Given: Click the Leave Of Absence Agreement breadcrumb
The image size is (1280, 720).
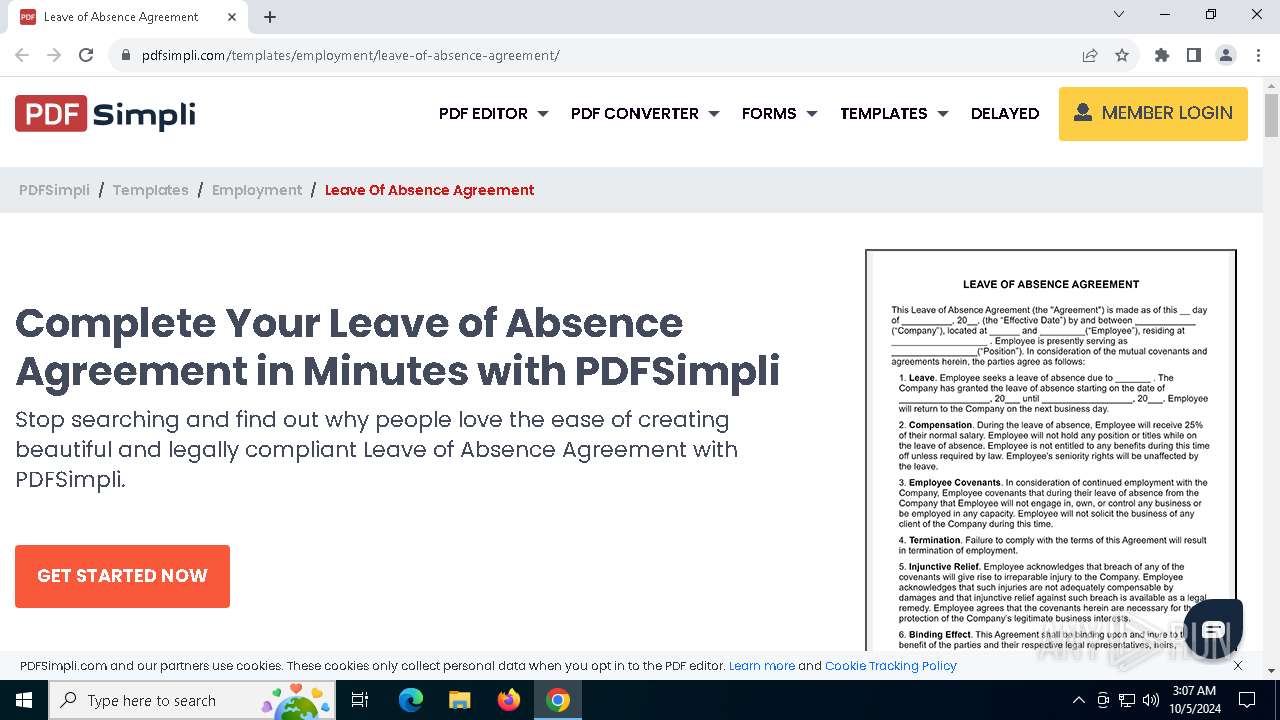Looking at the screenshot, I should 430,190.
